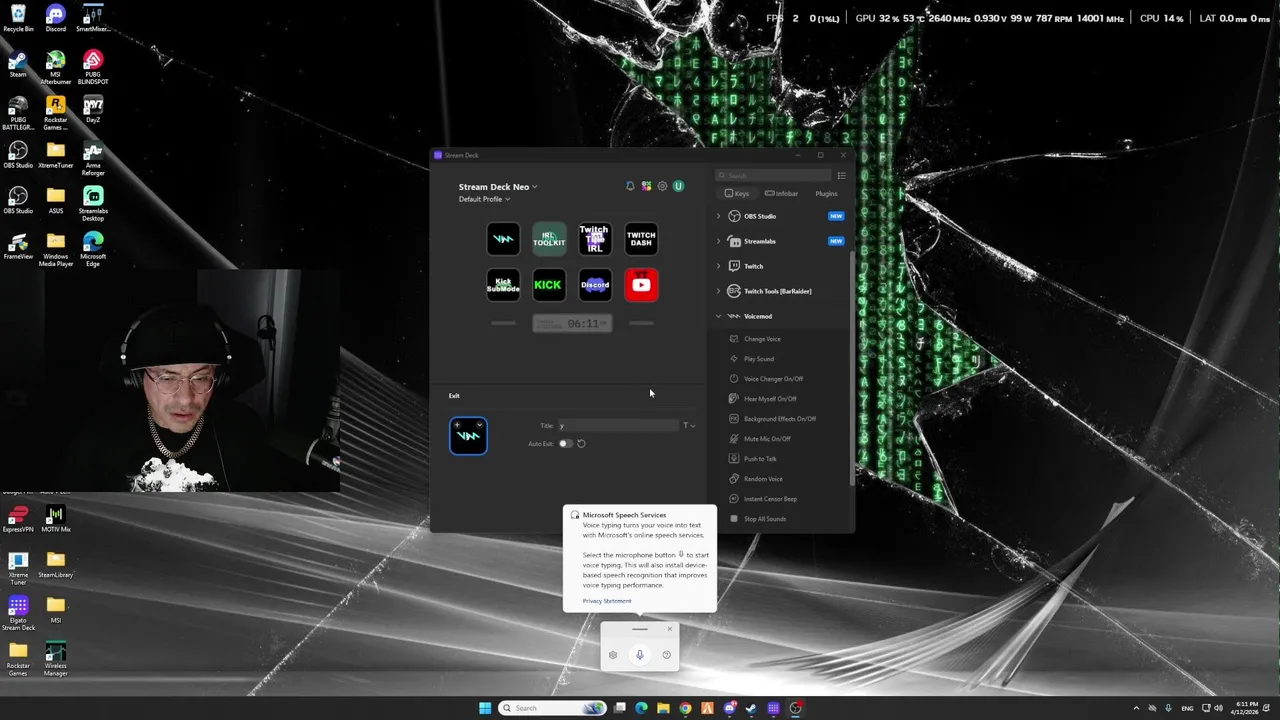This screenshot has height=720, width=1280.
Task: Click the Voicemod key preview thumbnail
Action: [x=468, y=436]
